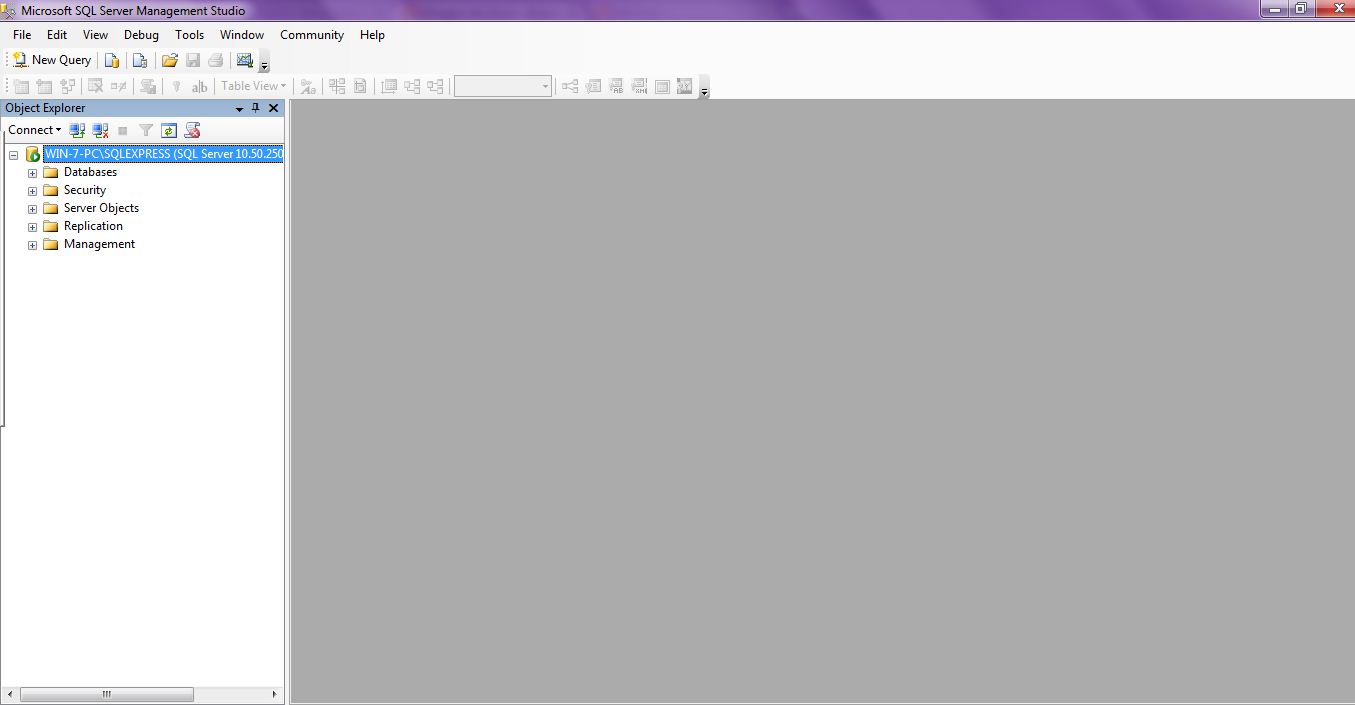Open diagram toolbar options arrow
The image size is (1355, 705).
pyautogui.click(x=704, y=88)
